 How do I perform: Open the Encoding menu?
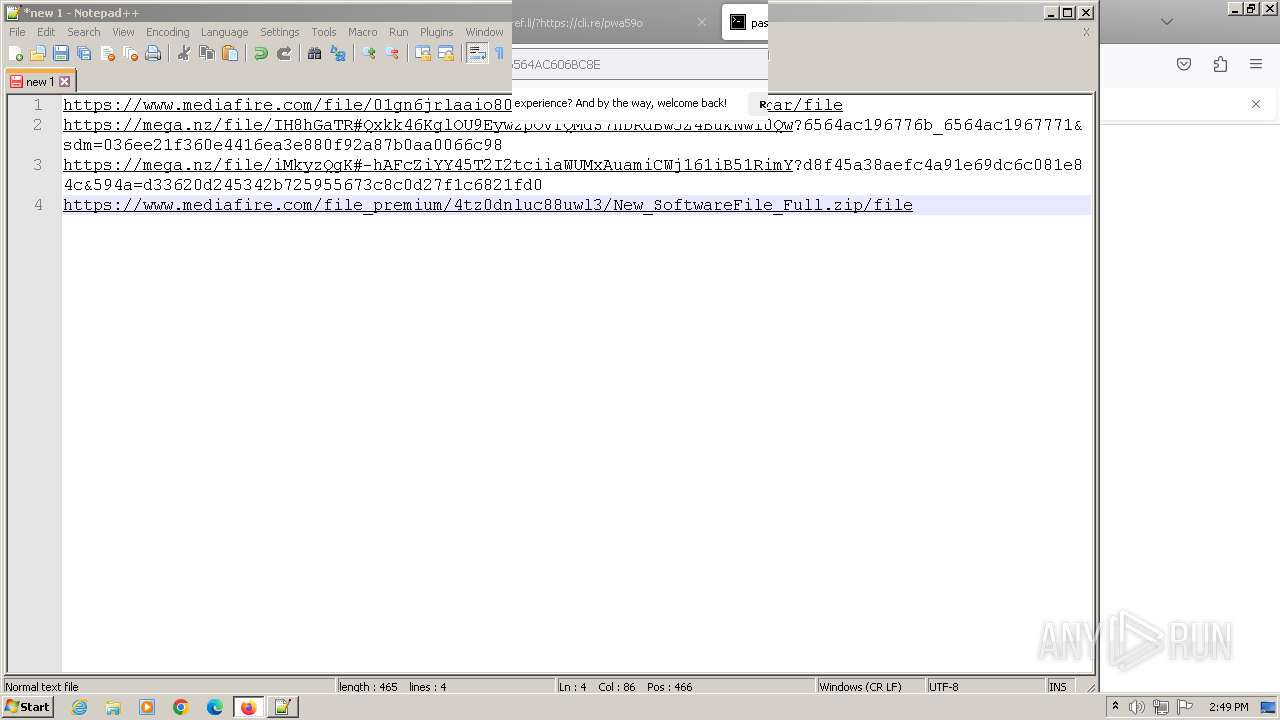167,32
